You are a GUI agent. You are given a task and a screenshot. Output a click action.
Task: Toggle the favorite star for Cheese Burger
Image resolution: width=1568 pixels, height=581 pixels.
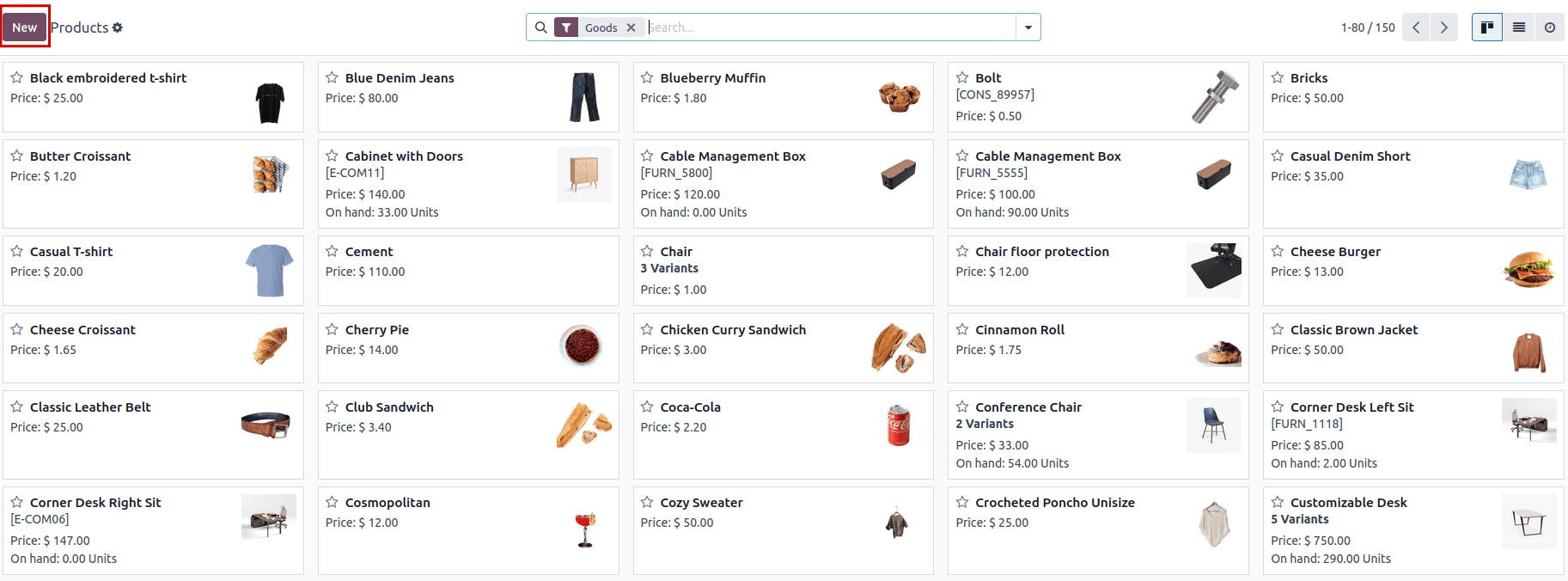pos(1278,251)
